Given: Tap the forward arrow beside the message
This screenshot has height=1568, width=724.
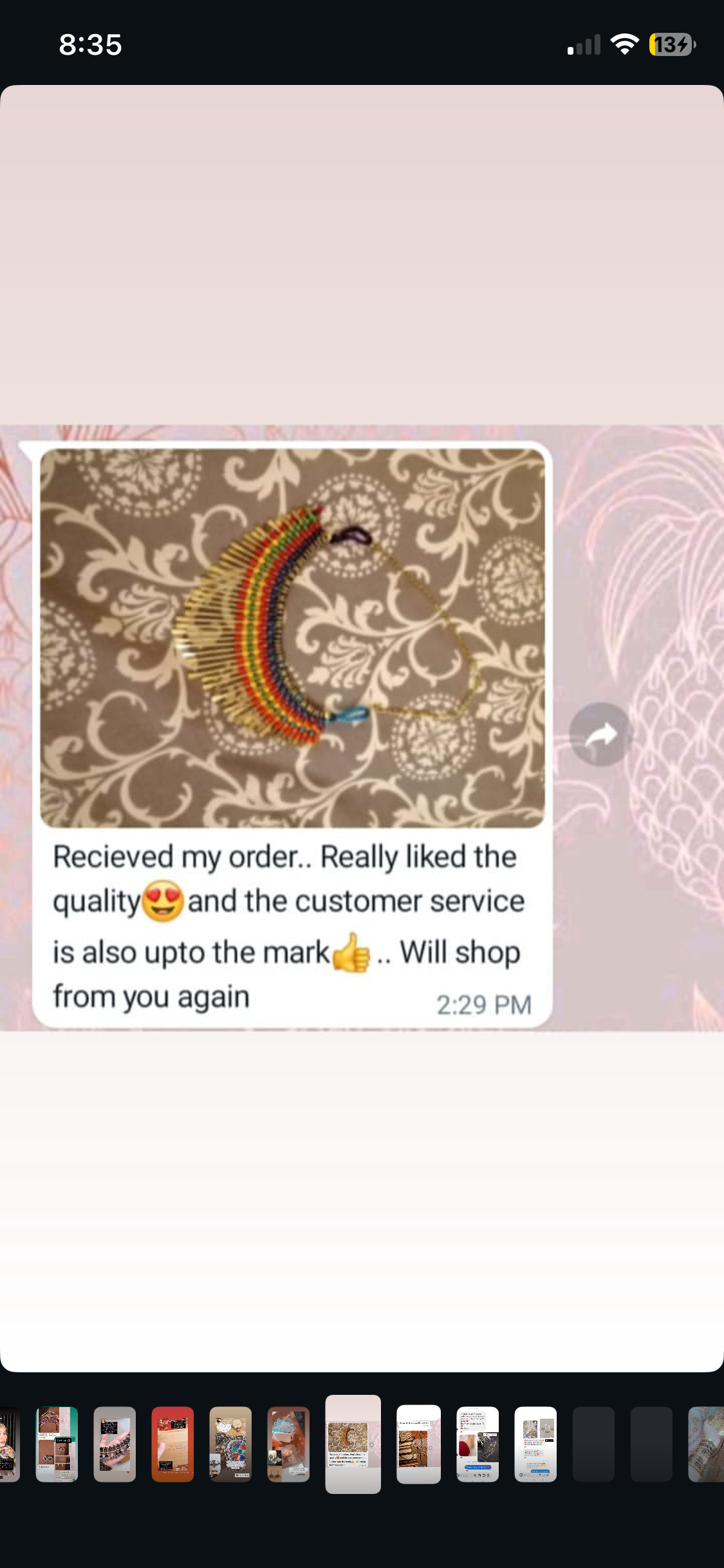Looking at the screenshot, I should coord(601,734).
